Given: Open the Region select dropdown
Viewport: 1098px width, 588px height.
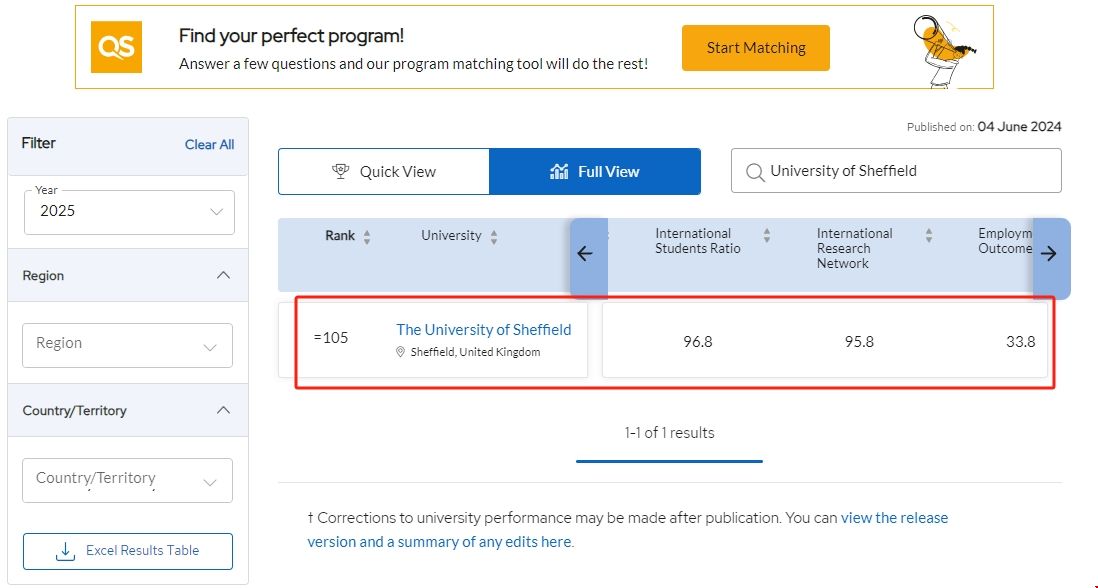Looking at the screenshot, I should [x=127, y=344].
